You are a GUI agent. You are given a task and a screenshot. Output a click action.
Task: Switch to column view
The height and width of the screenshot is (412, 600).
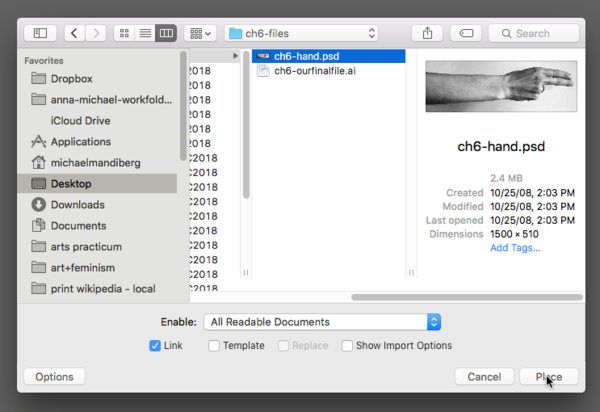click(x=166, y=33)
